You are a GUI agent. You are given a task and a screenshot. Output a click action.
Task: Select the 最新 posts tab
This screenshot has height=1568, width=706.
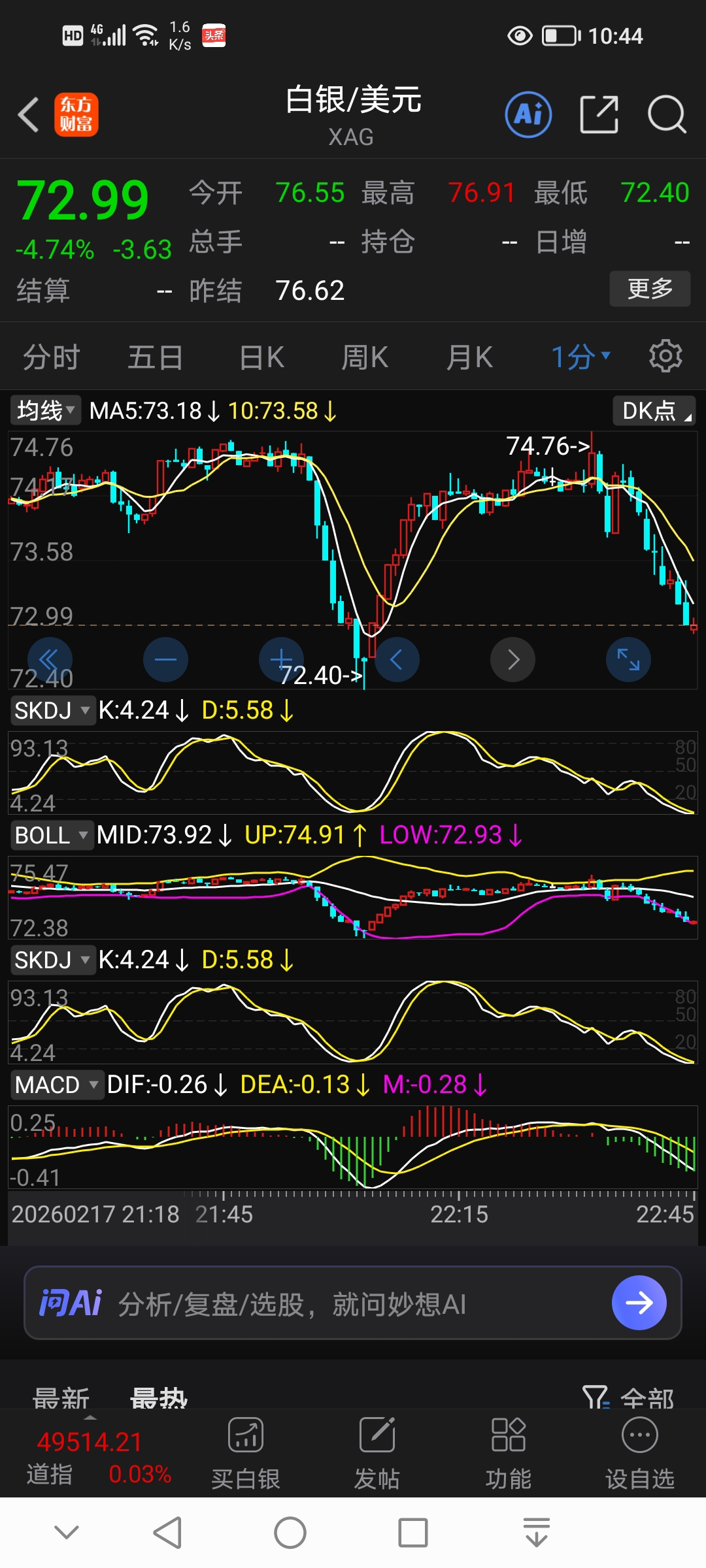coord(61,1398)
